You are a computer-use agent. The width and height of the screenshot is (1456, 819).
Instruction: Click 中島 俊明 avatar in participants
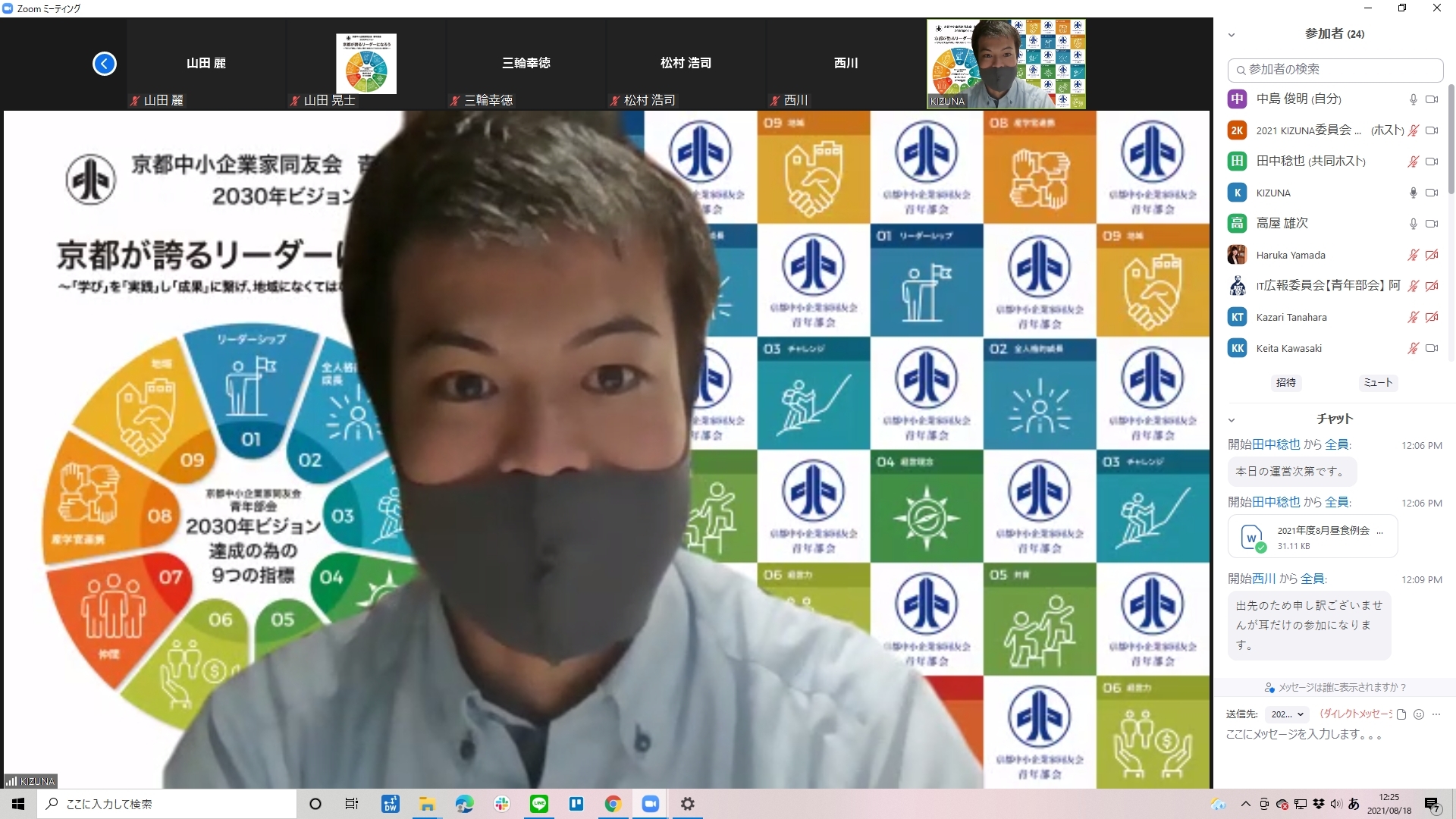click(x=1237, y=99)
